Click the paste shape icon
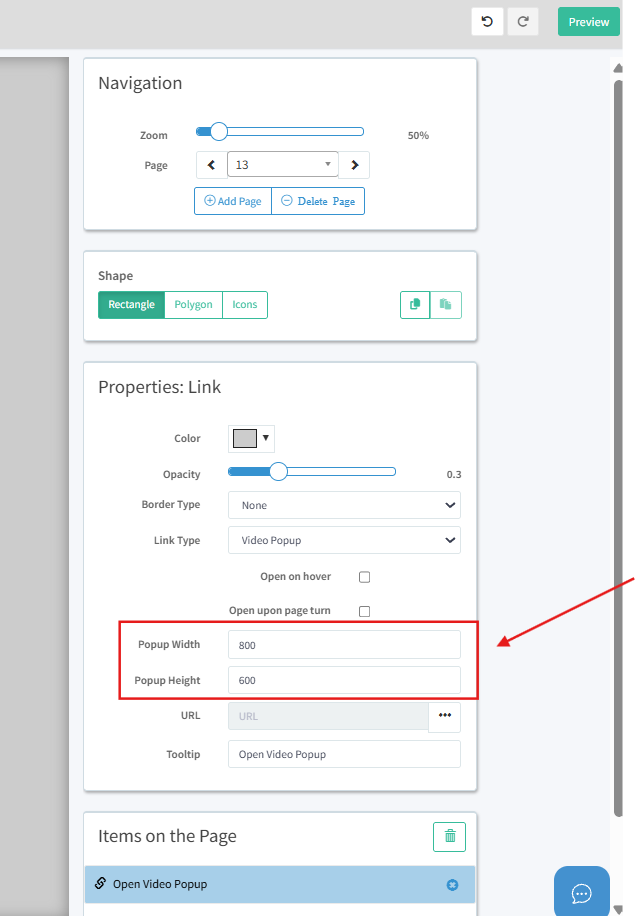The image size is (635, 916). (446, 304)
